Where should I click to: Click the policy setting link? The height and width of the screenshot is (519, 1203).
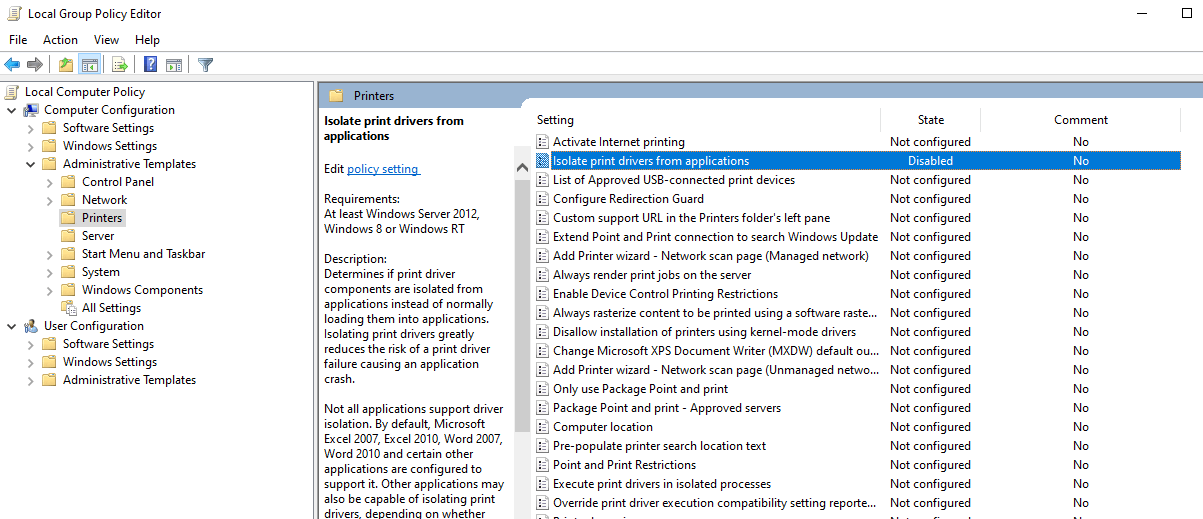point(383,169)
